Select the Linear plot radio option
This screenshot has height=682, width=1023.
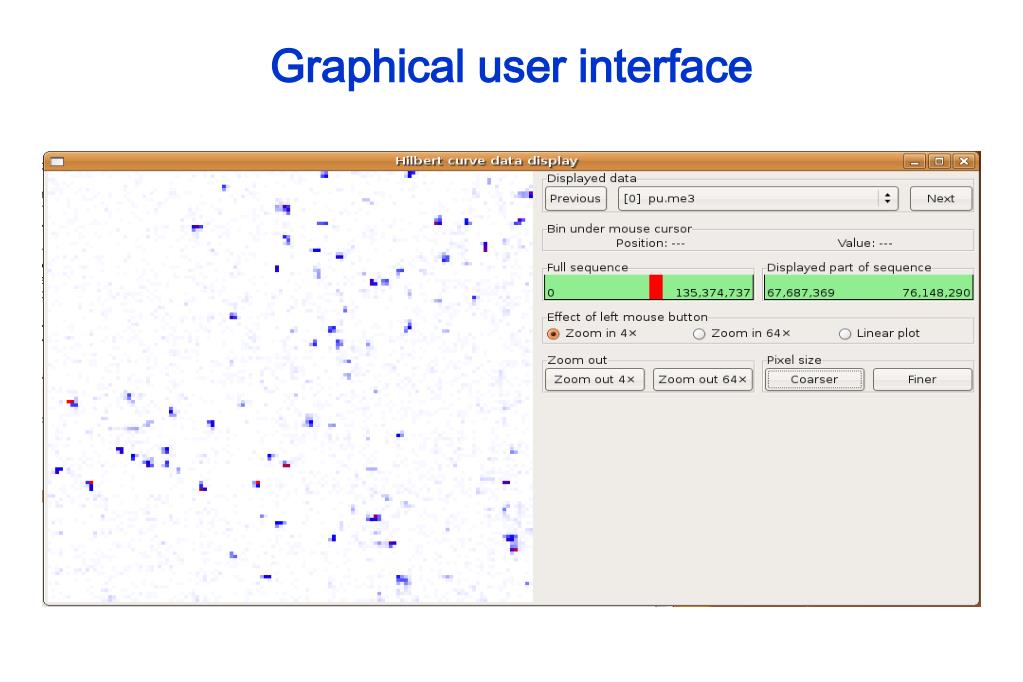click(845, 333)
